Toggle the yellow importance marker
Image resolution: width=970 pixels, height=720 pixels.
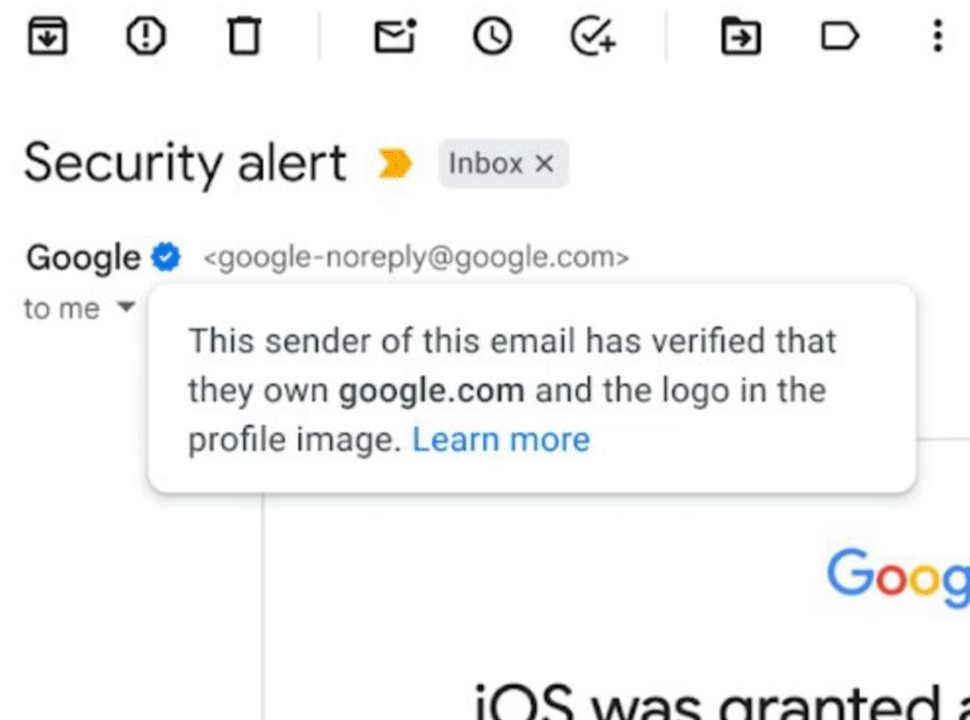(x=394, y=163)
